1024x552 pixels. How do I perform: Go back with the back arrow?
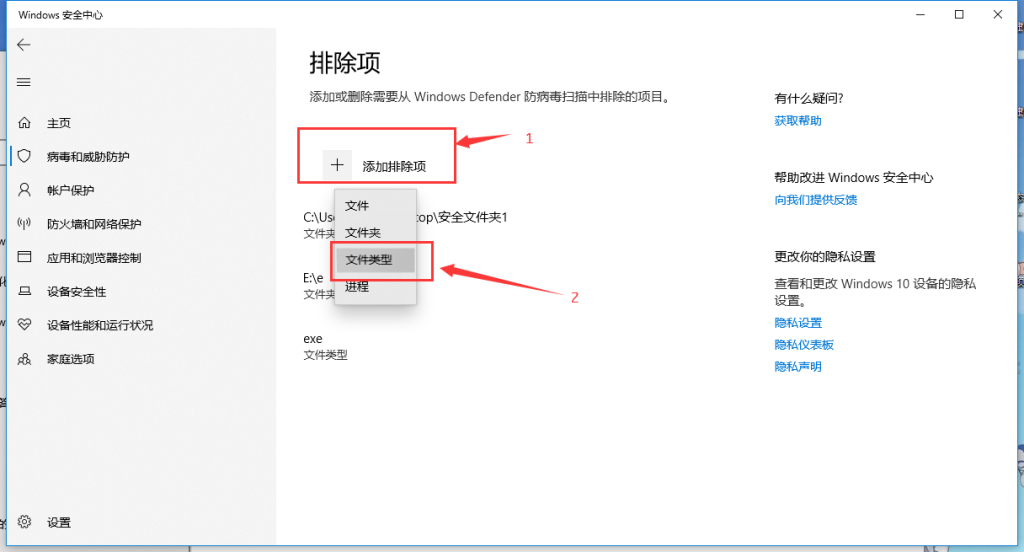point(24,44)
